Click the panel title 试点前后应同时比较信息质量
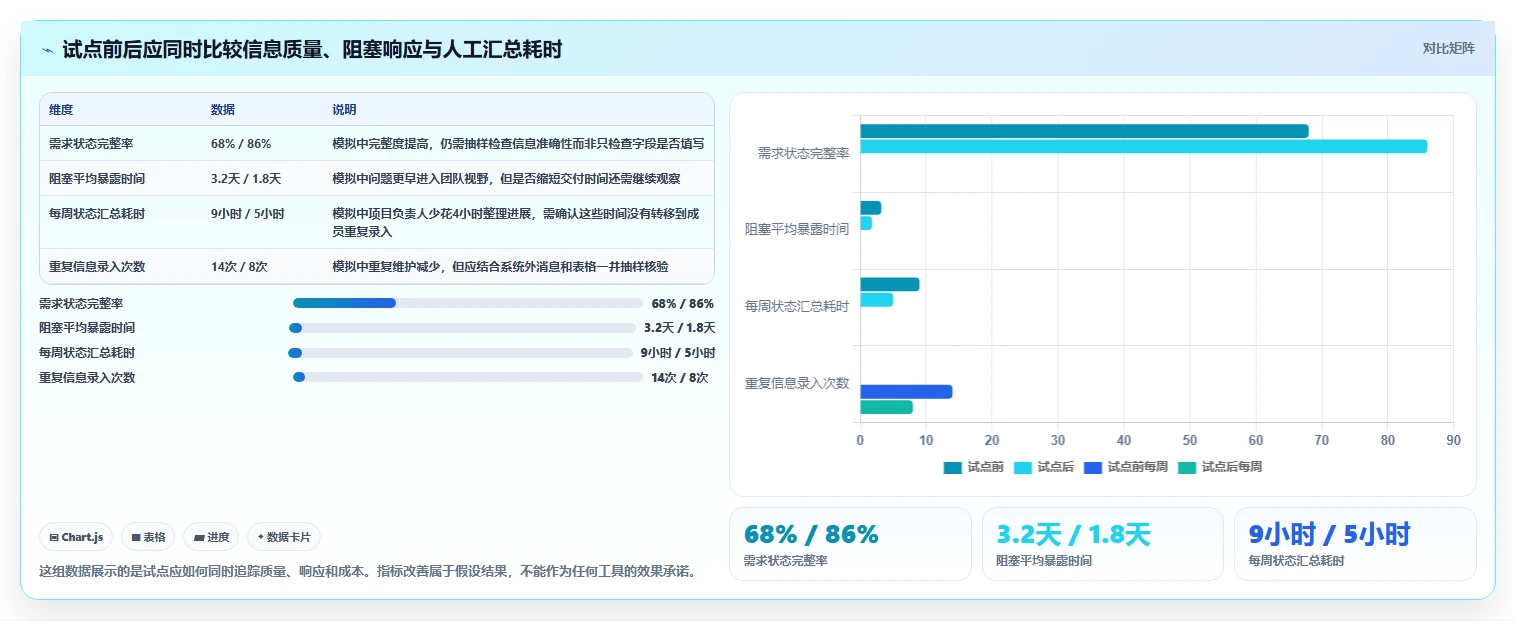1516x621 pixels. pyautogui.click(x=312, y=49)
